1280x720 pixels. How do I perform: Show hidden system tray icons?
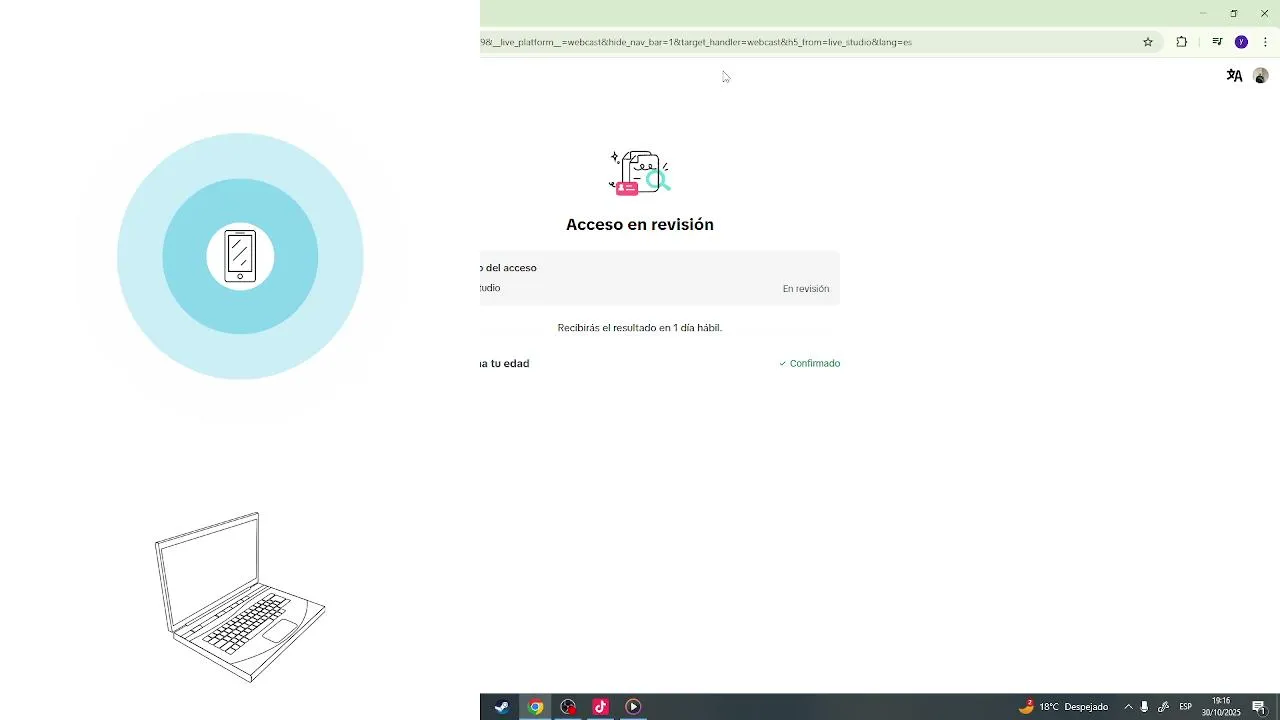tap(1128, 707)
